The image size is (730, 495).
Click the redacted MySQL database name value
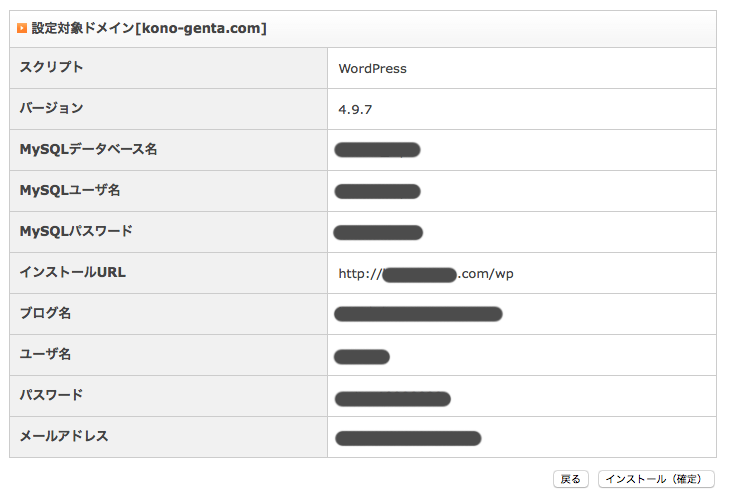coord(377,151)
